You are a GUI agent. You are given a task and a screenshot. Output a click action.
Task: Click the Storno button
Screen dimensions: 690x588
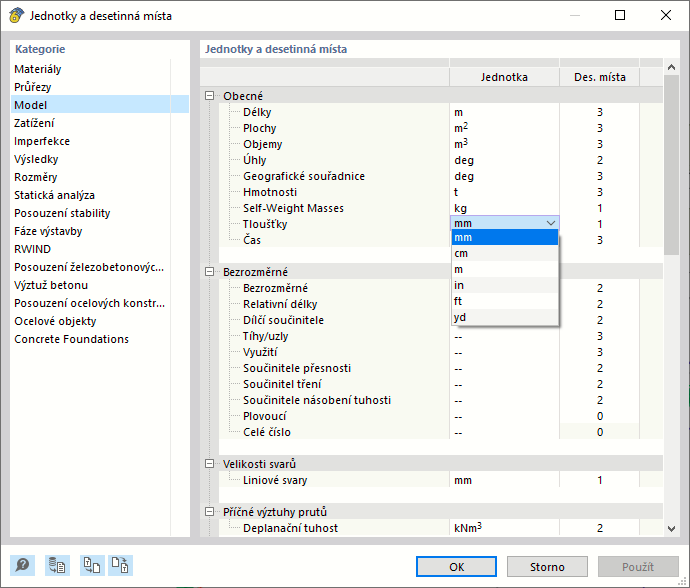point(547,567)
